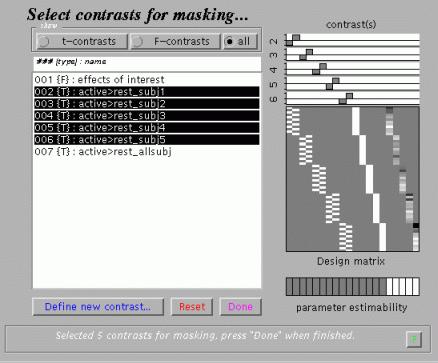Click the Design matrix image

(353, 179)
